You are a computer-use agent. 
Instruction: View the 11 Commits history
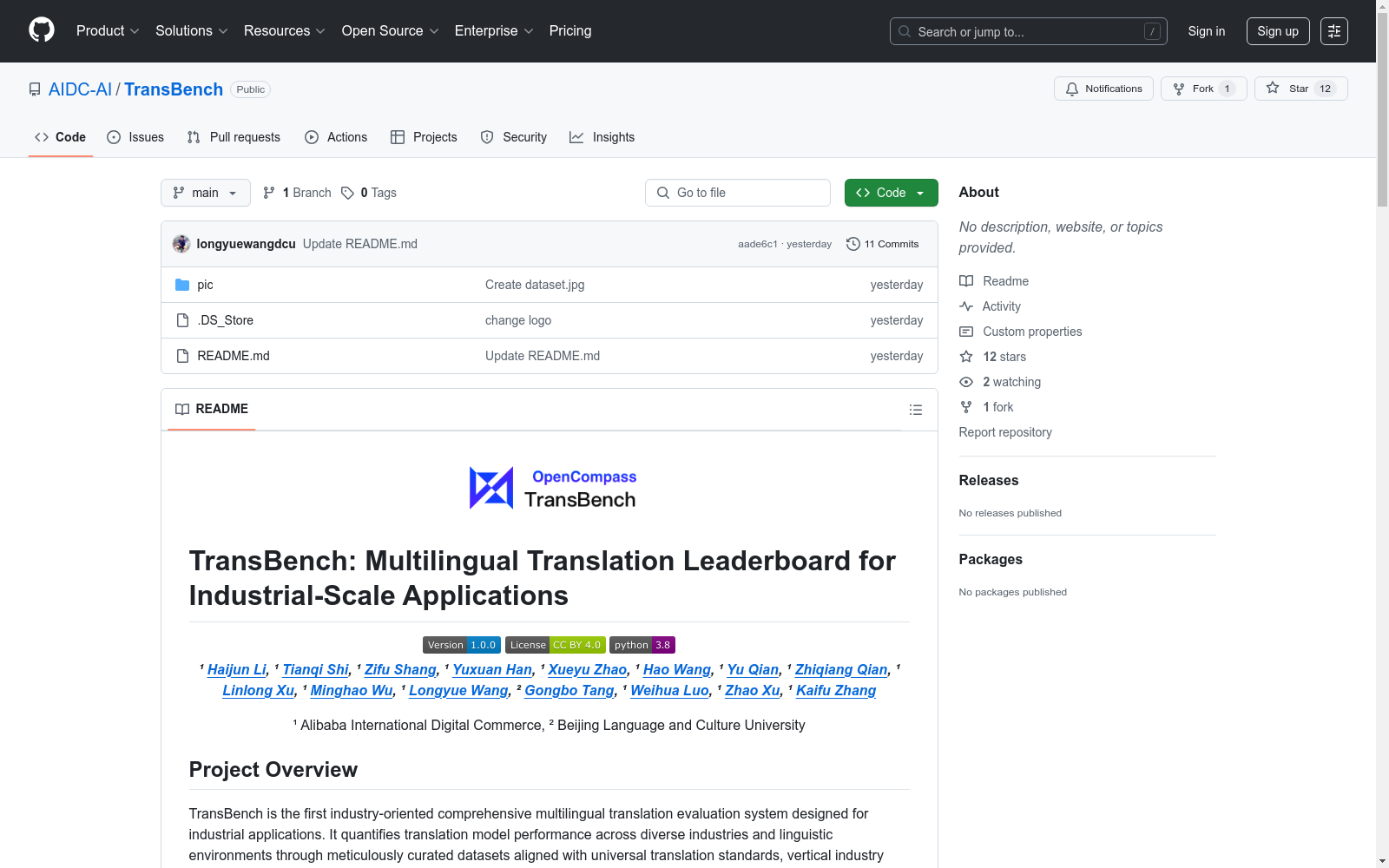(883, 244)
